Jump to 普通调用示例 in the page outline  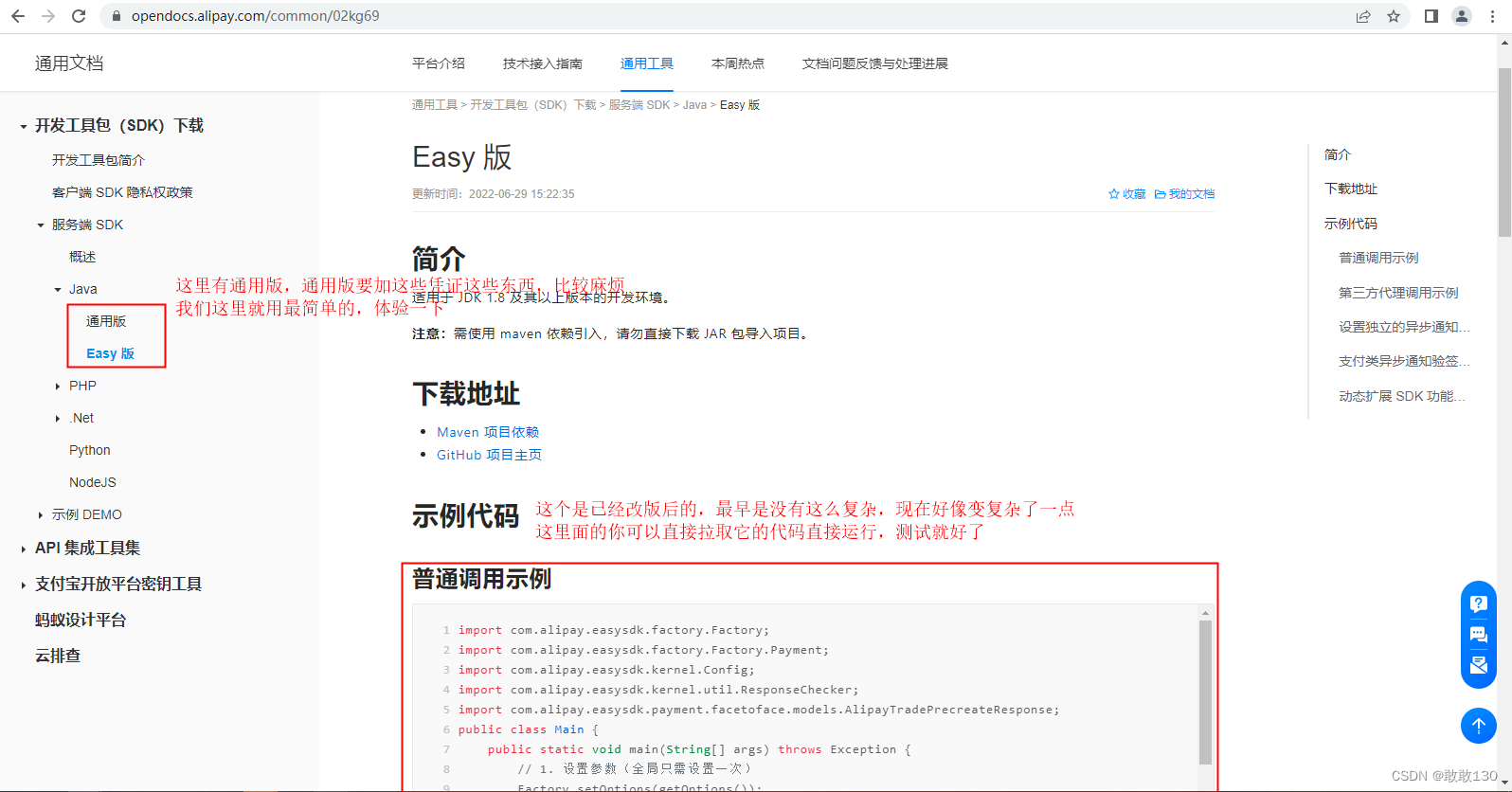[x=1378, y=258]
